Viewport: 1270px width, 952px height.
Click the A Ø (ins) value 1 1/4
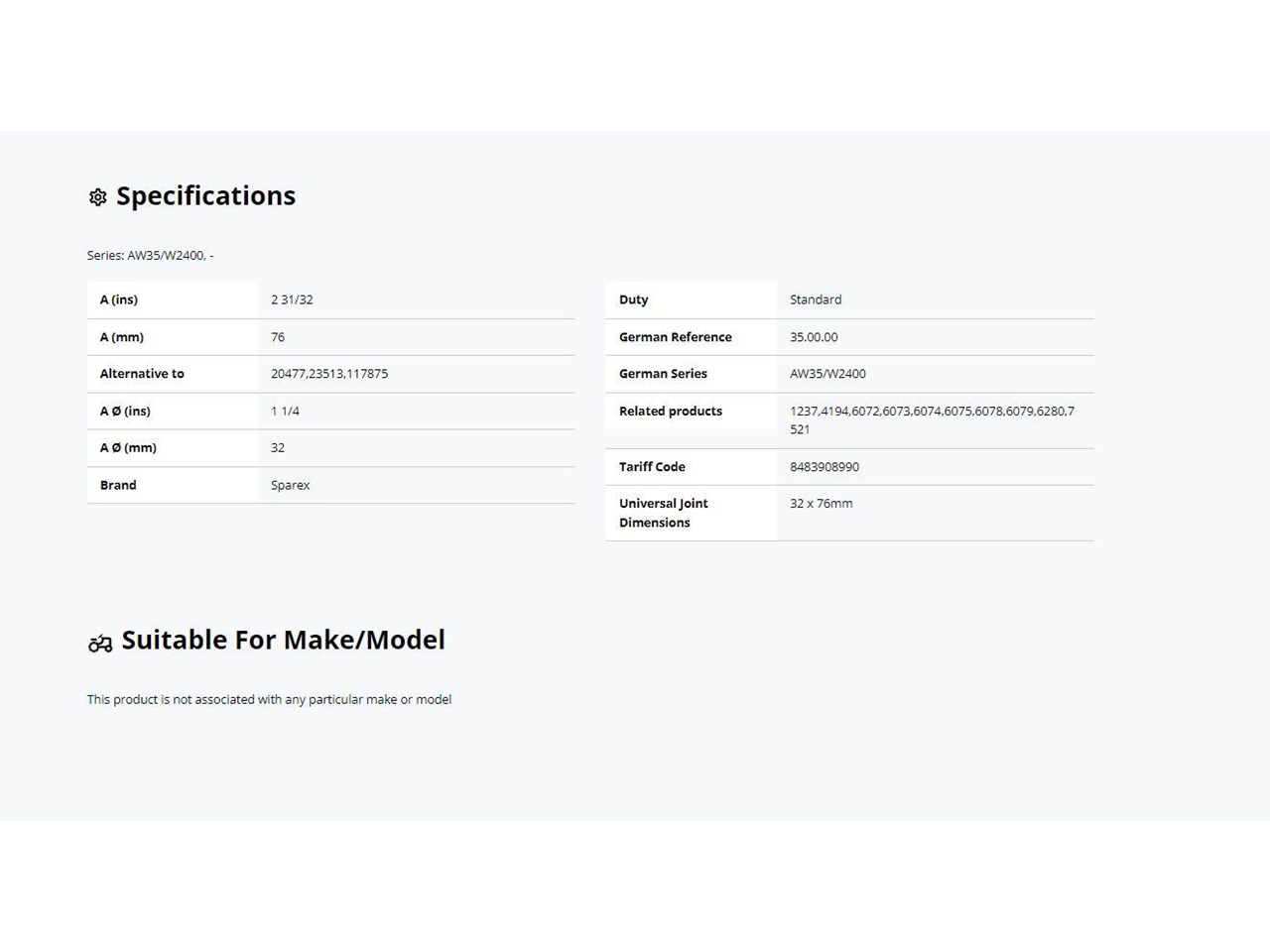(285, 411)
